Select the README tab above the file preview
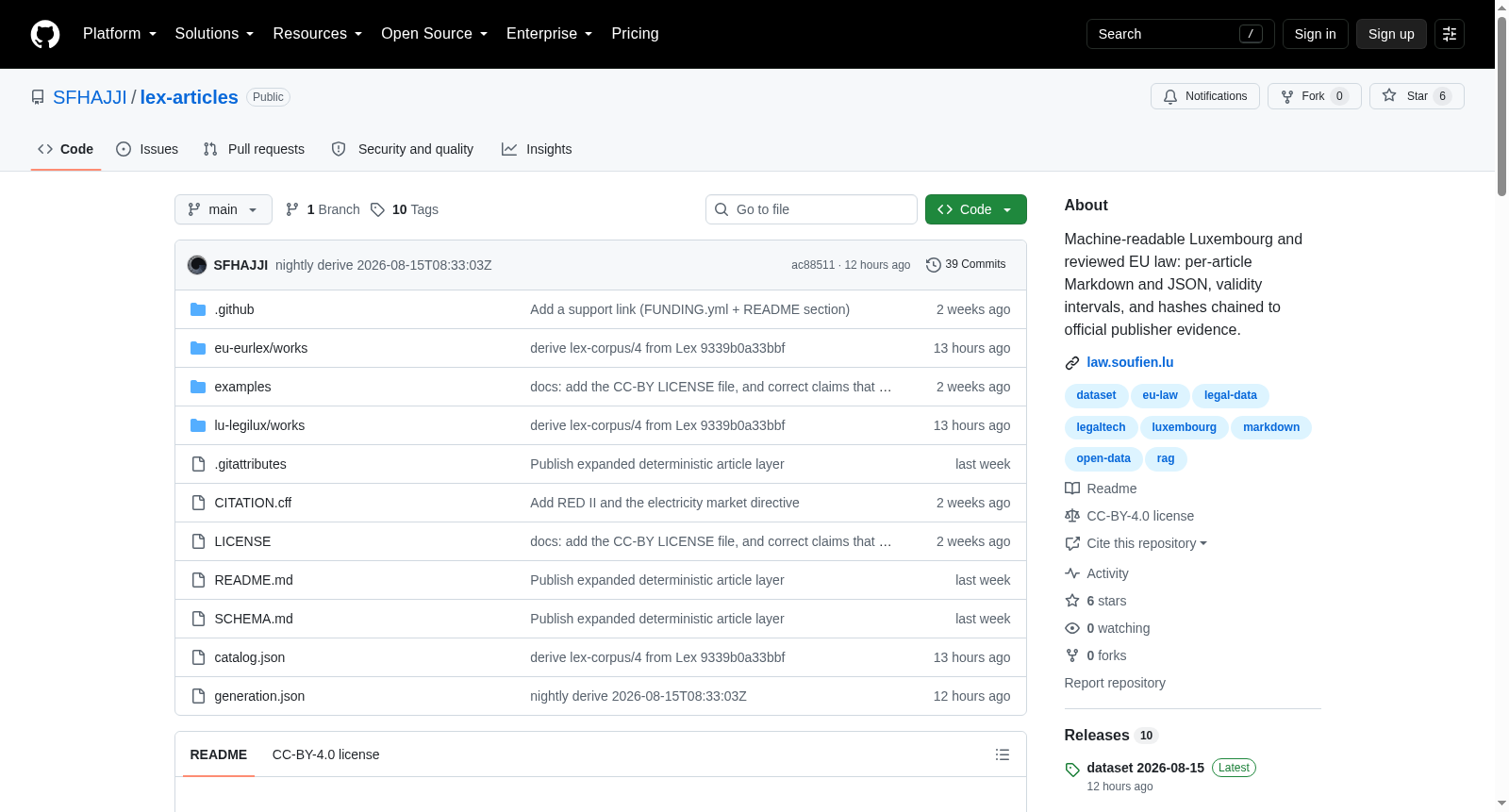 pos(219,754)
